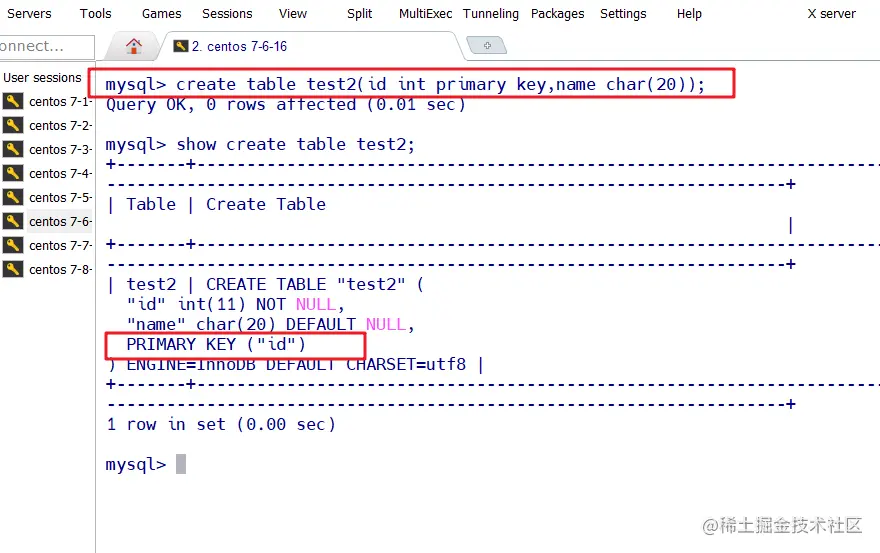This screenshot has height=553, width=880.
Task: Switch to the centos 7-6-16 tab
Action: click(x=239, y=47)
